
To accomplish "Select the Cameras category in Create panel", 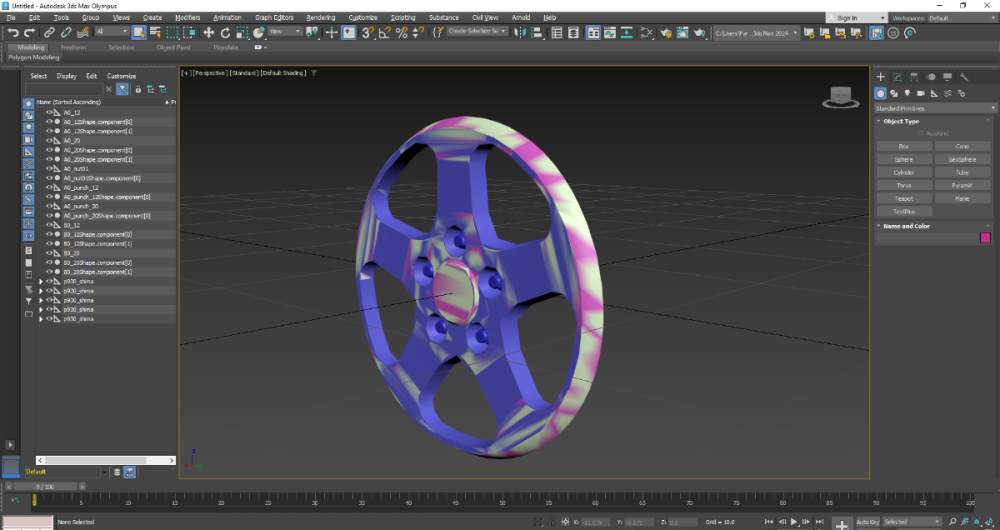I will [x=920, y=93].
